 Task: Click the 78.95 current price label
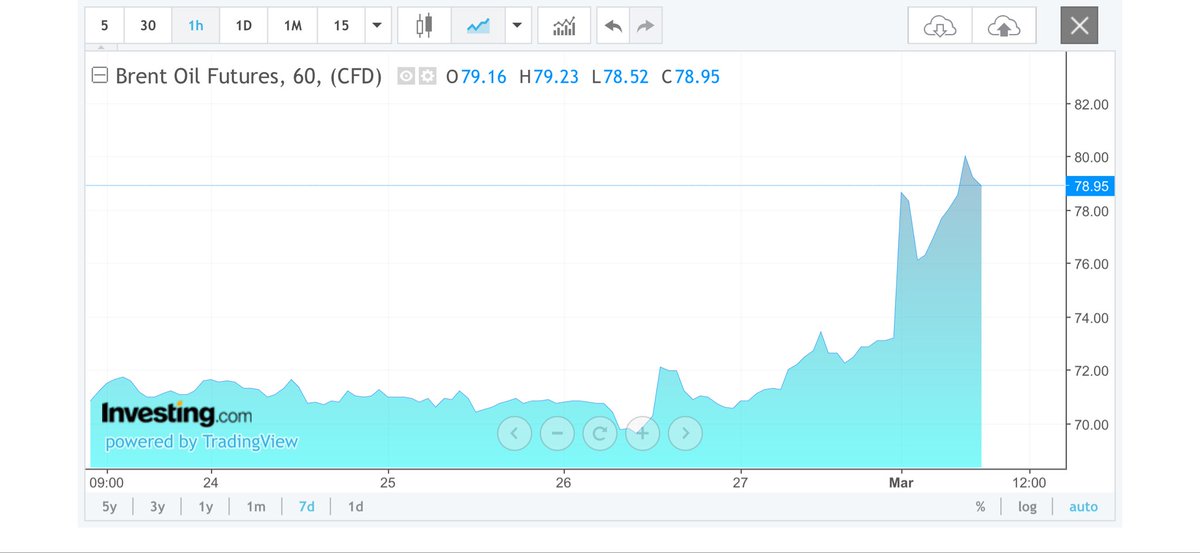[x=1091, y=186]
